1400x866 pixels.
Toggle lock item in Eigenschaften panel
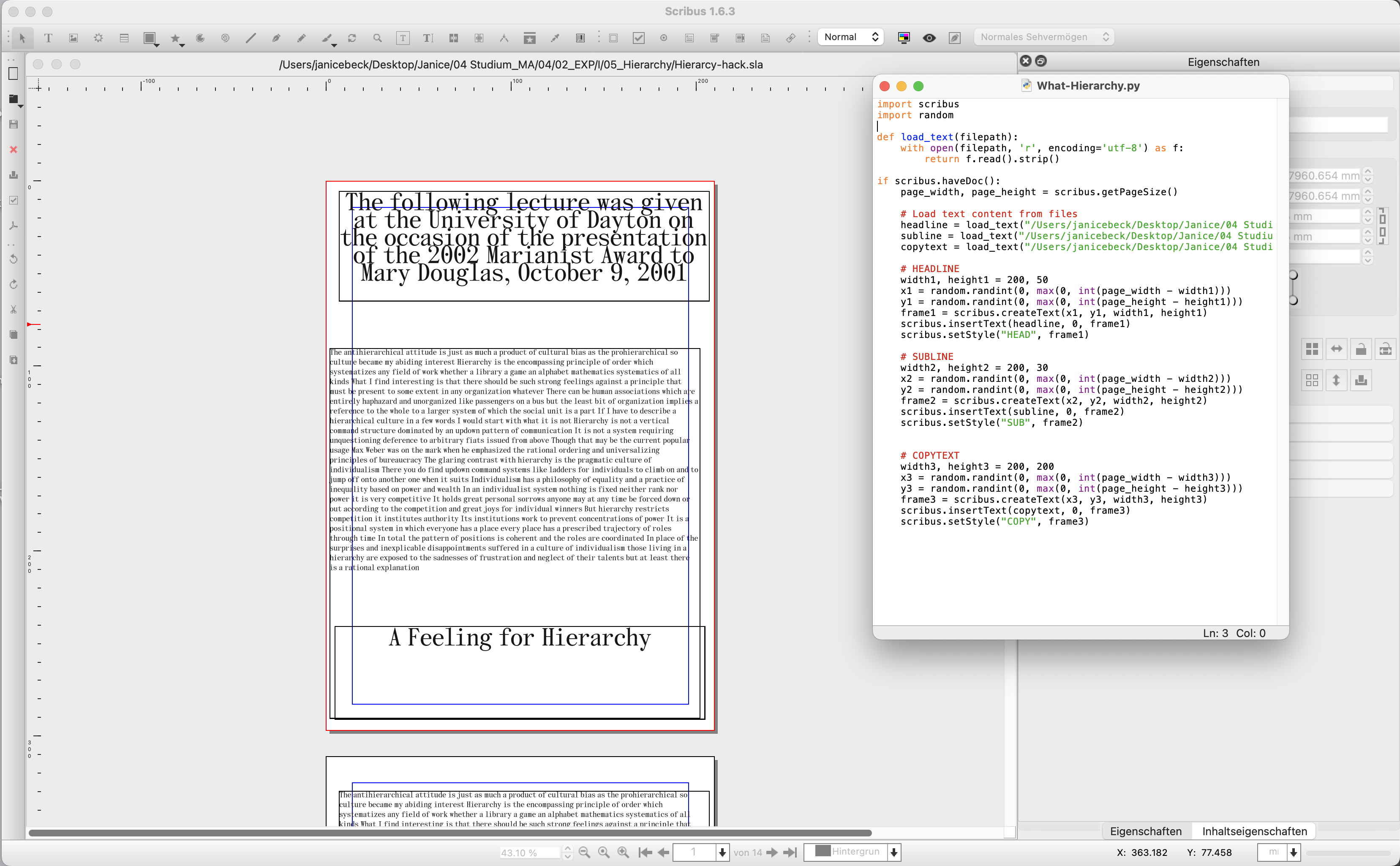point(1361,349)
